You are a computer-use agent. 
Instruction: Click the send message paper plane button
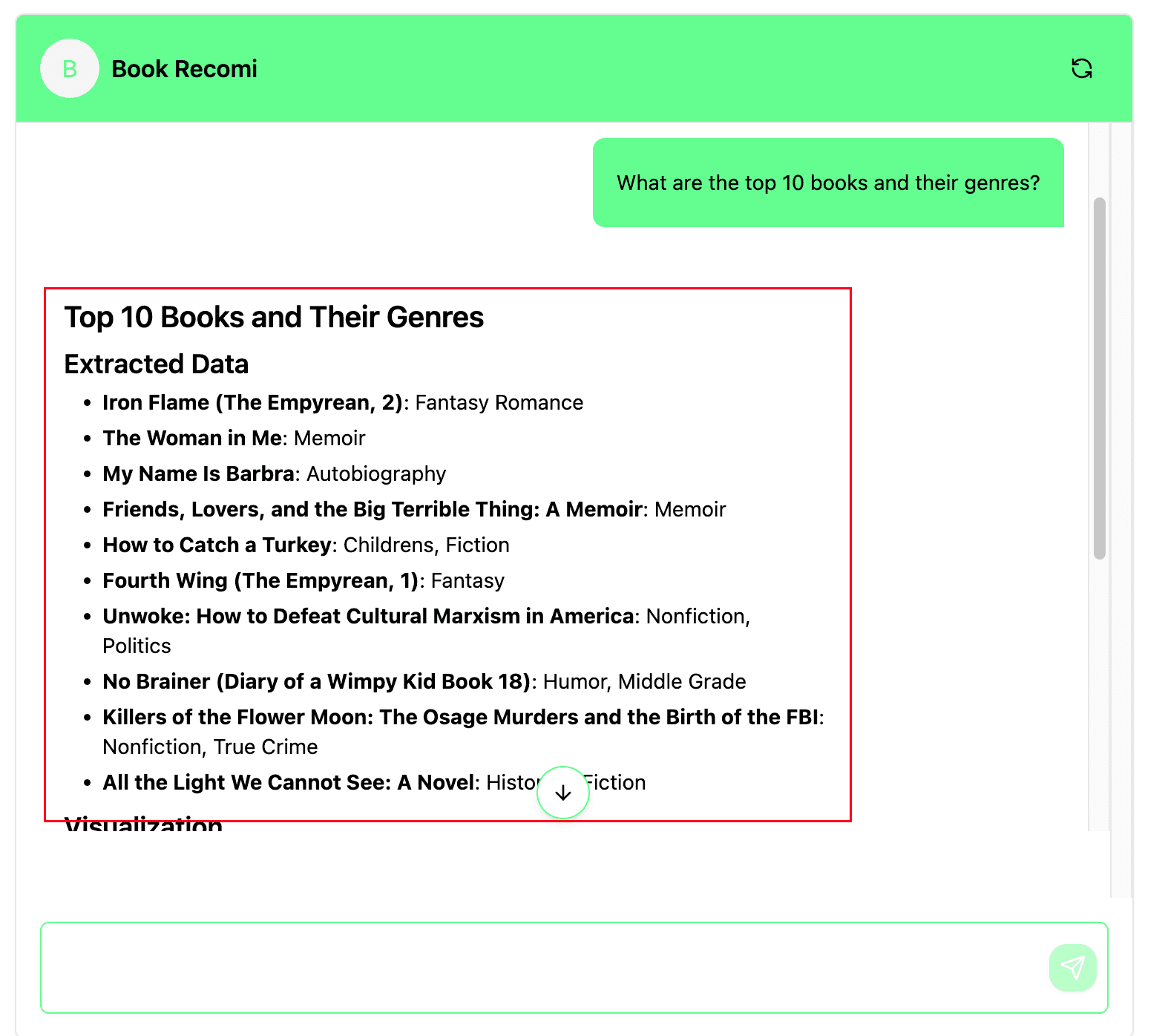(x=1073, y=967)
